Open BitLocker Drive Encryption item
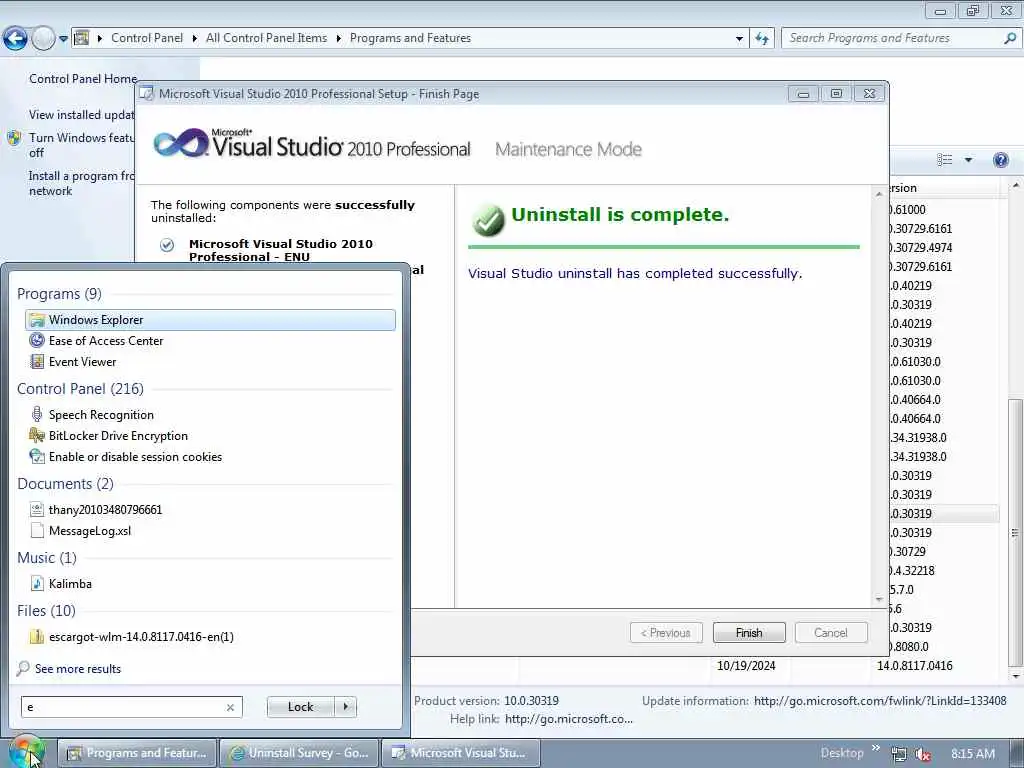Image resolution: width=1024 pixels, height=768 pixels. click(x=118, y=436)
